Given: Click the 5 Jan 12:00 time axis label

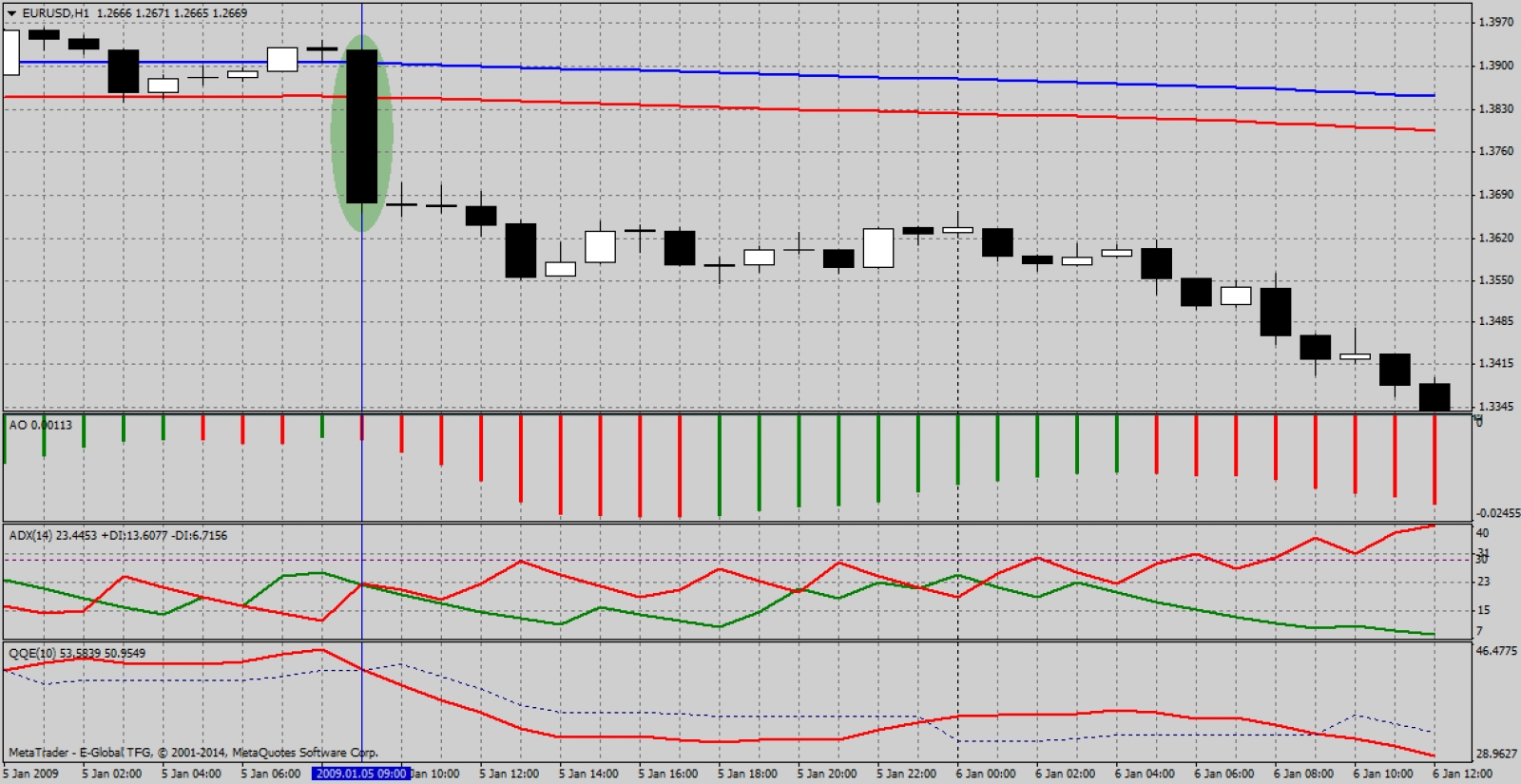Looking at the screenshot, I should point(509,774).
